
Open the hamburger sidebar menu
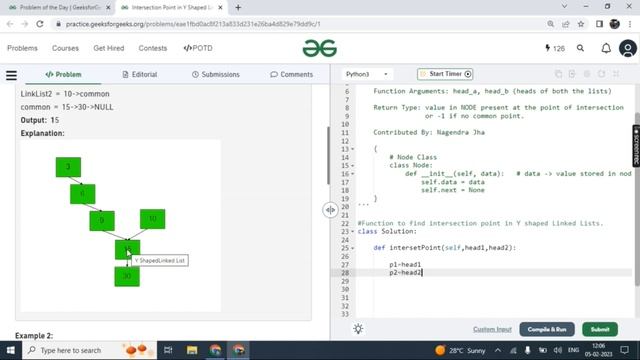coord(11,75)
